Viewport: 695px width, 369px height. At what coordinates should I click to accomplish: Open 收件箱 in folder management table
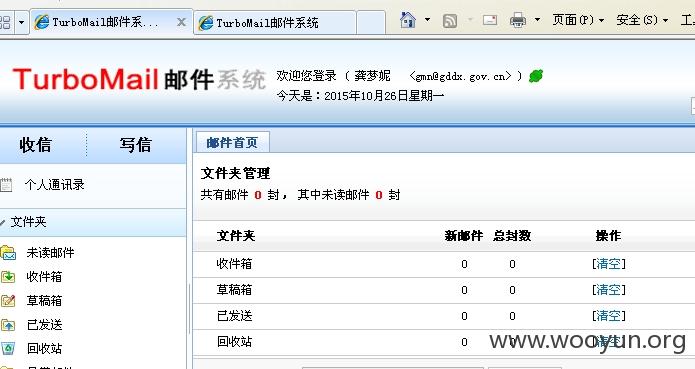(234, 264)
